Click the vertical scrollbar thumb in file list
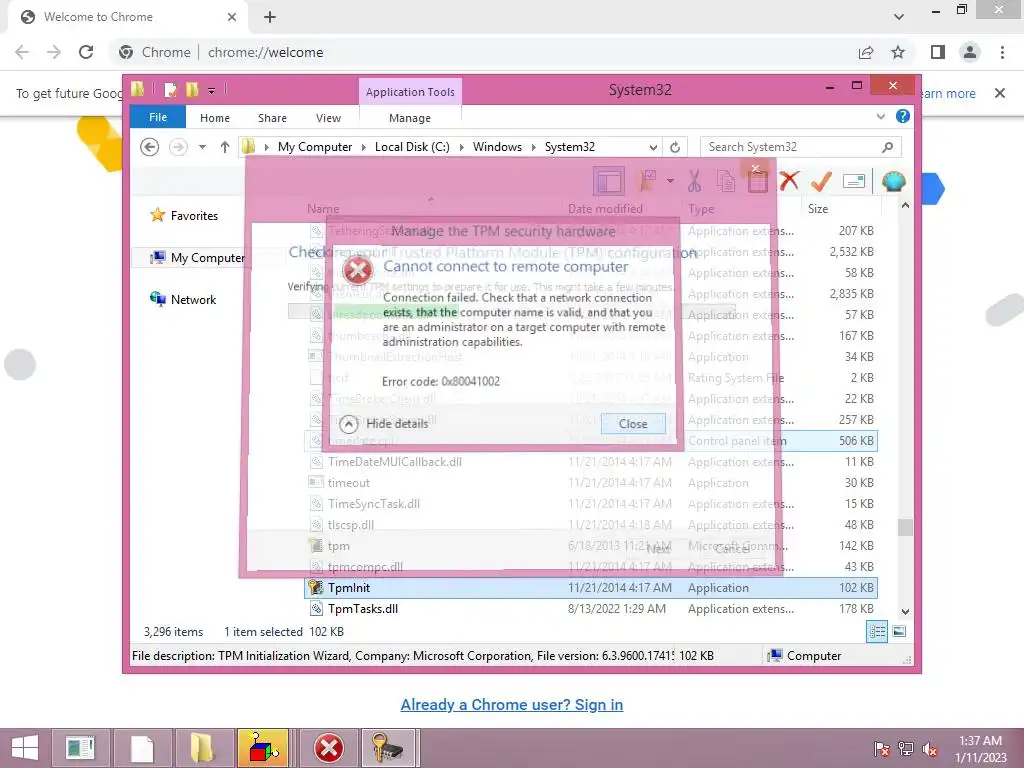This screenshot has height=768, width=1024. coord(905,527)
